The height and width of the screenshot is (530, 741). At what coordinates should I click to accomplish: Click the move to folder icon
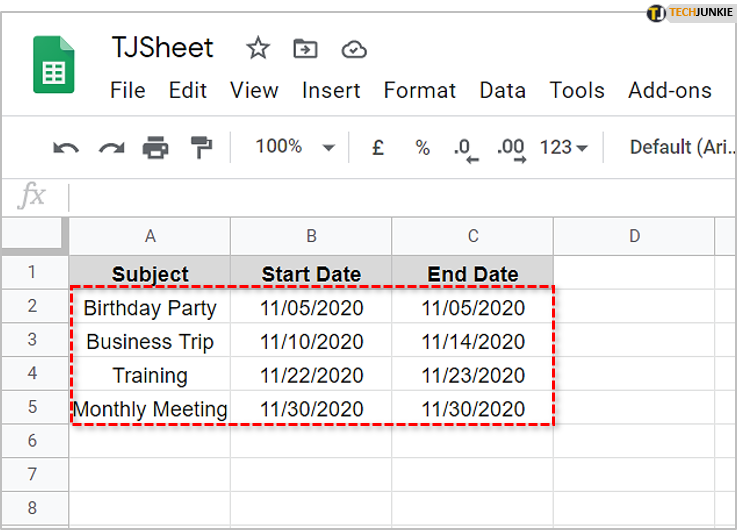pyautogui.click(x=305, y=48)
